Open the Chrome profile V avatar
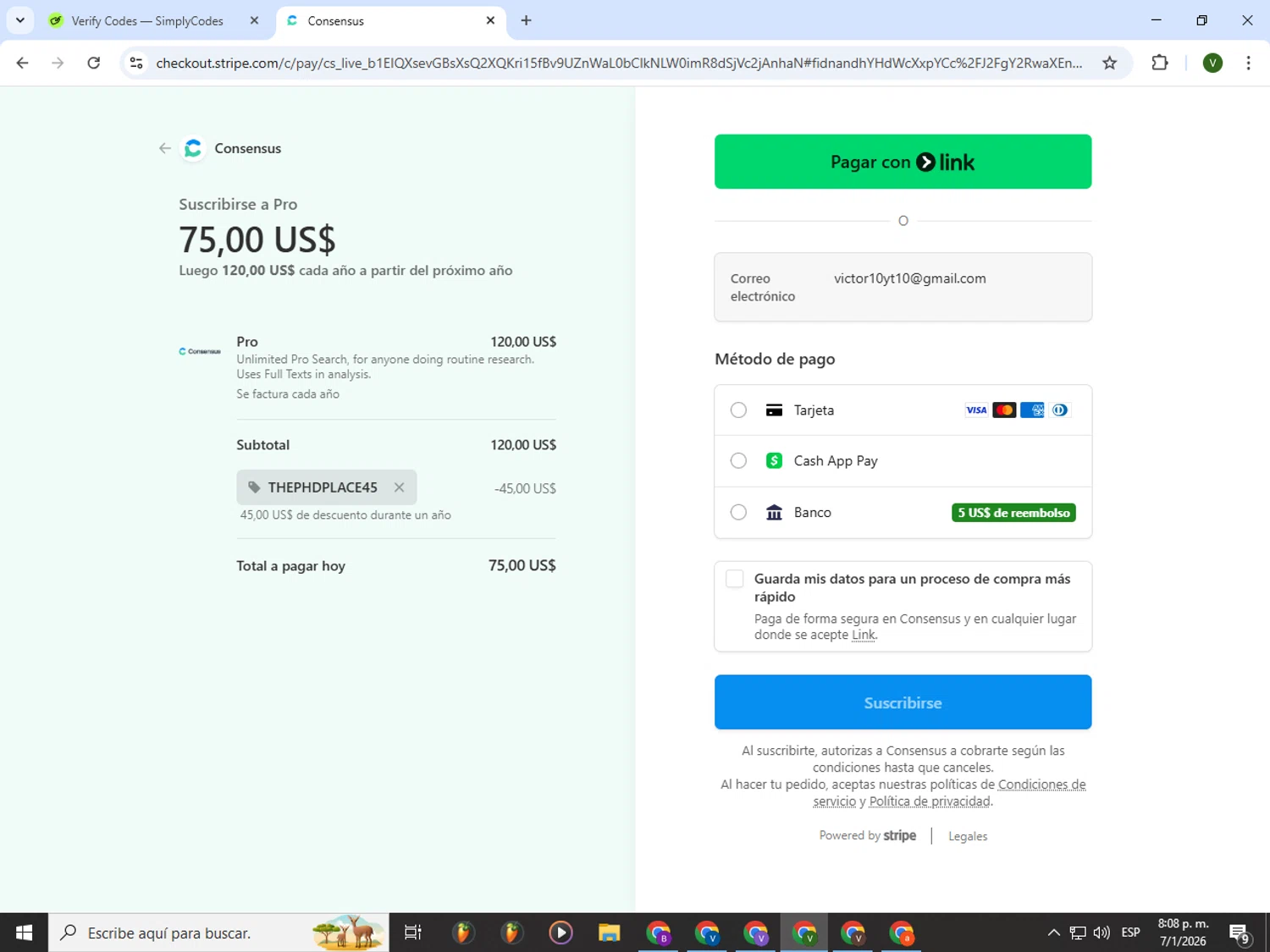 point(1212,63)
